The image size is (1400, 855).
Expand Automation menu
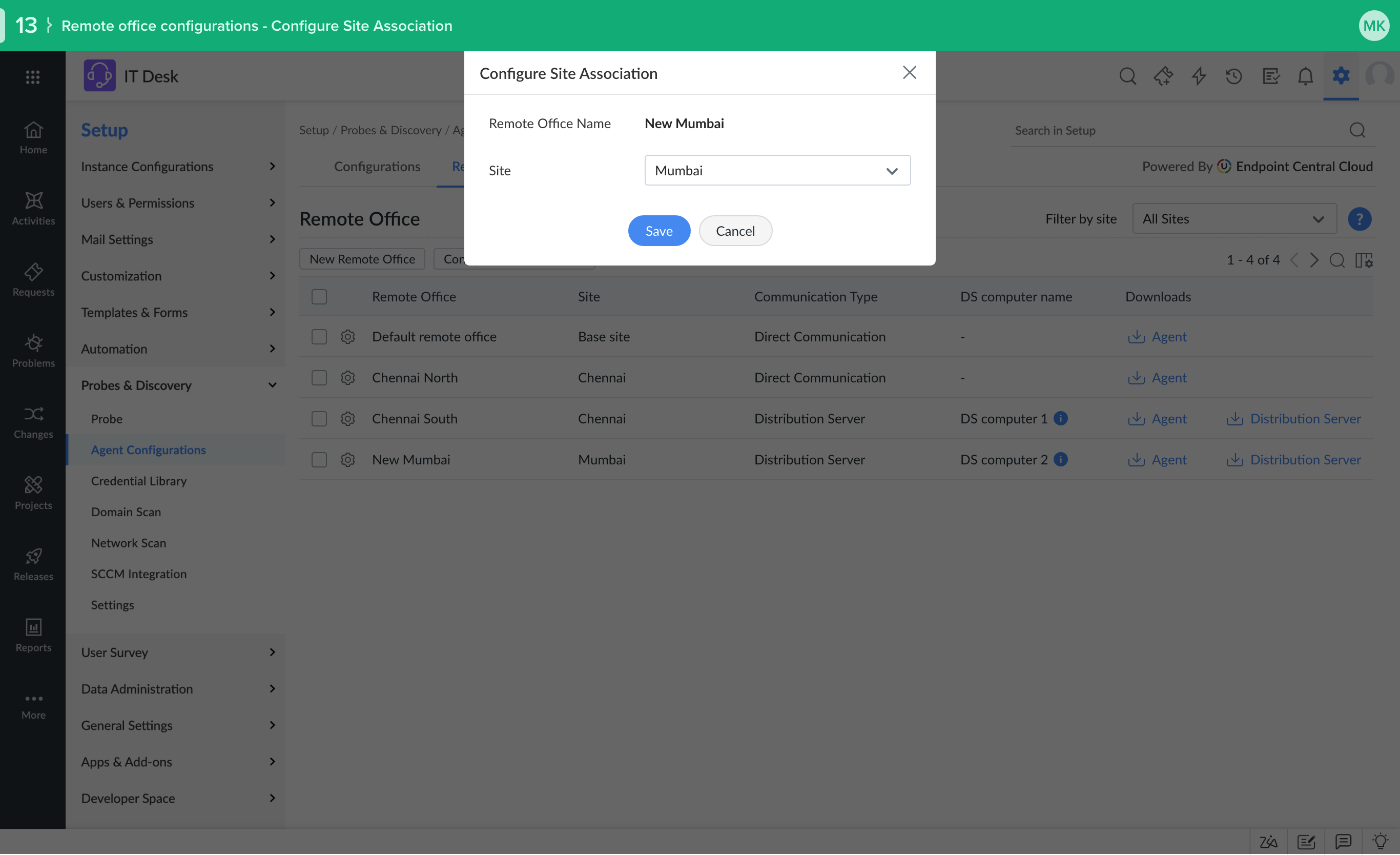(x=176, y=349)
